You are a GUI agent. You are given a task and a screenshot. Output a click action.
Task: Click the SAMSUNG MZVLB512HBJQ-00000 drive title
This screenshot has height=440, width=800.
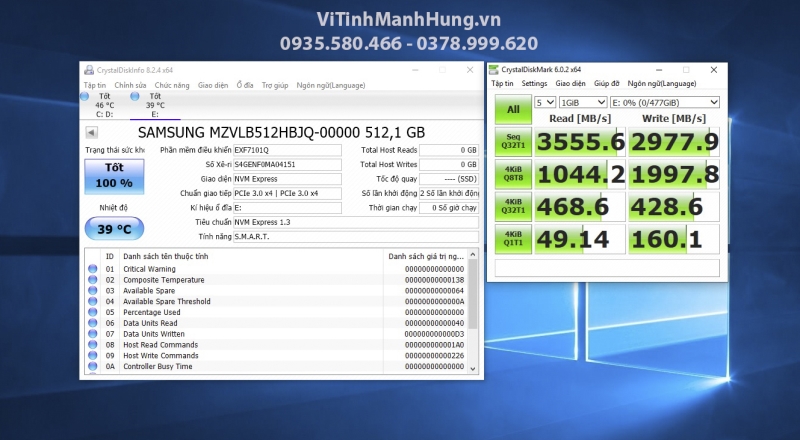(x=281, y=133)
